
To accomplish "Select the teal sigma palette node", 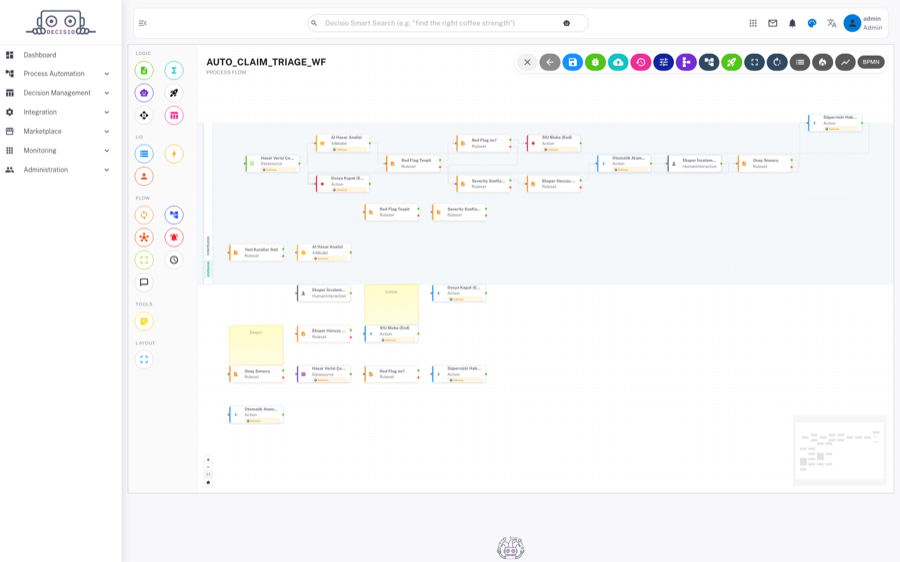I will pyautogui.click(x=174, y=71).
